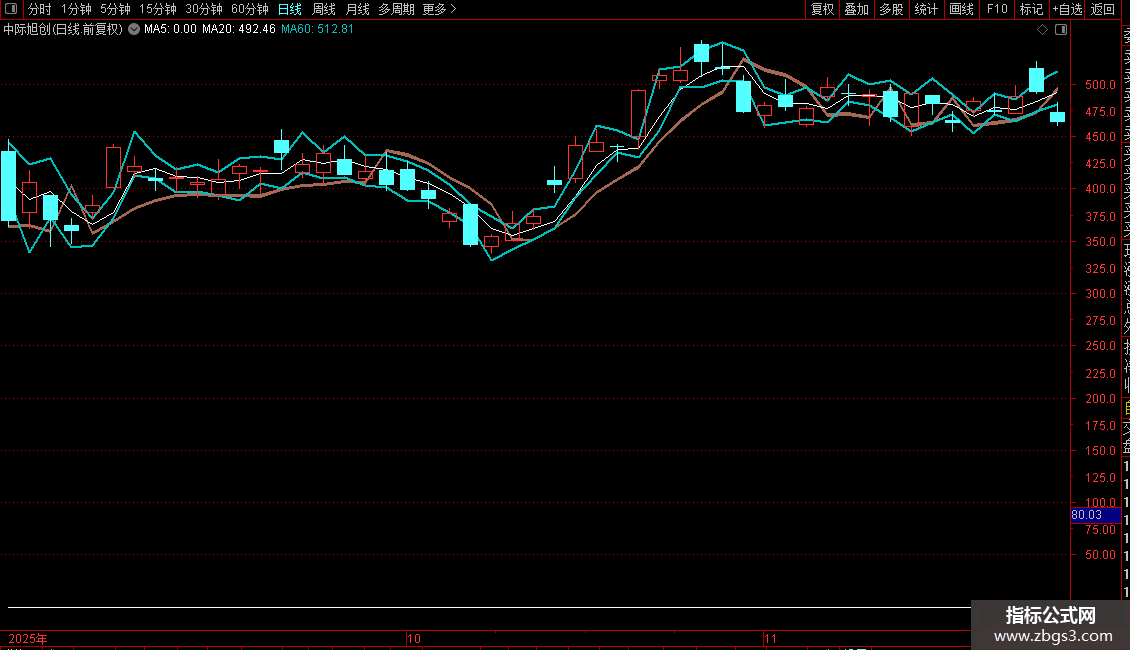Click the 中际旭创(日线.前复权) title

click(63, 30)
